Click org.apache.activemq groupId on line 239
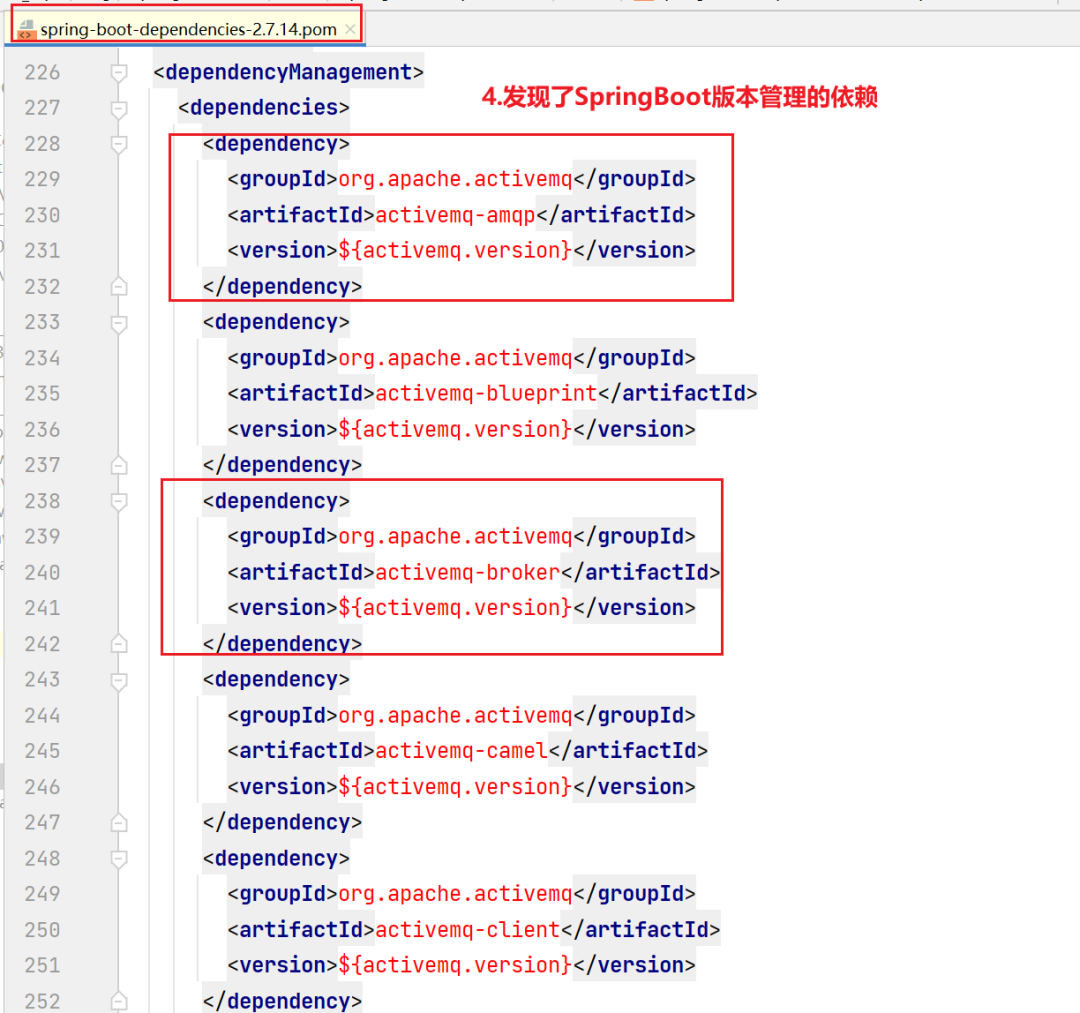 point(455,537)
